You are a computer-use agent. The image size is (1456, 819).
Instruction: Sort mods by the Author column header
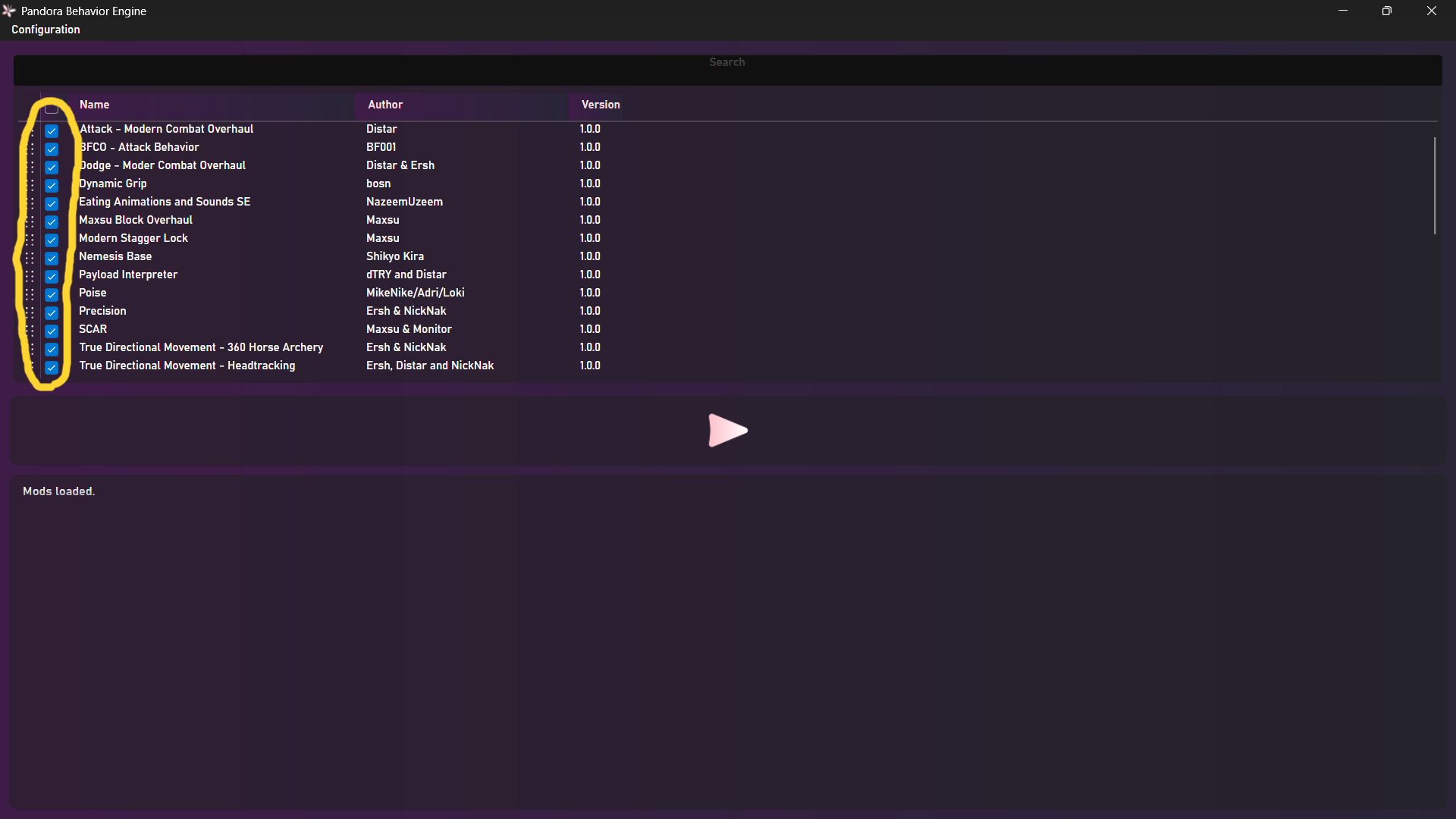385,105
